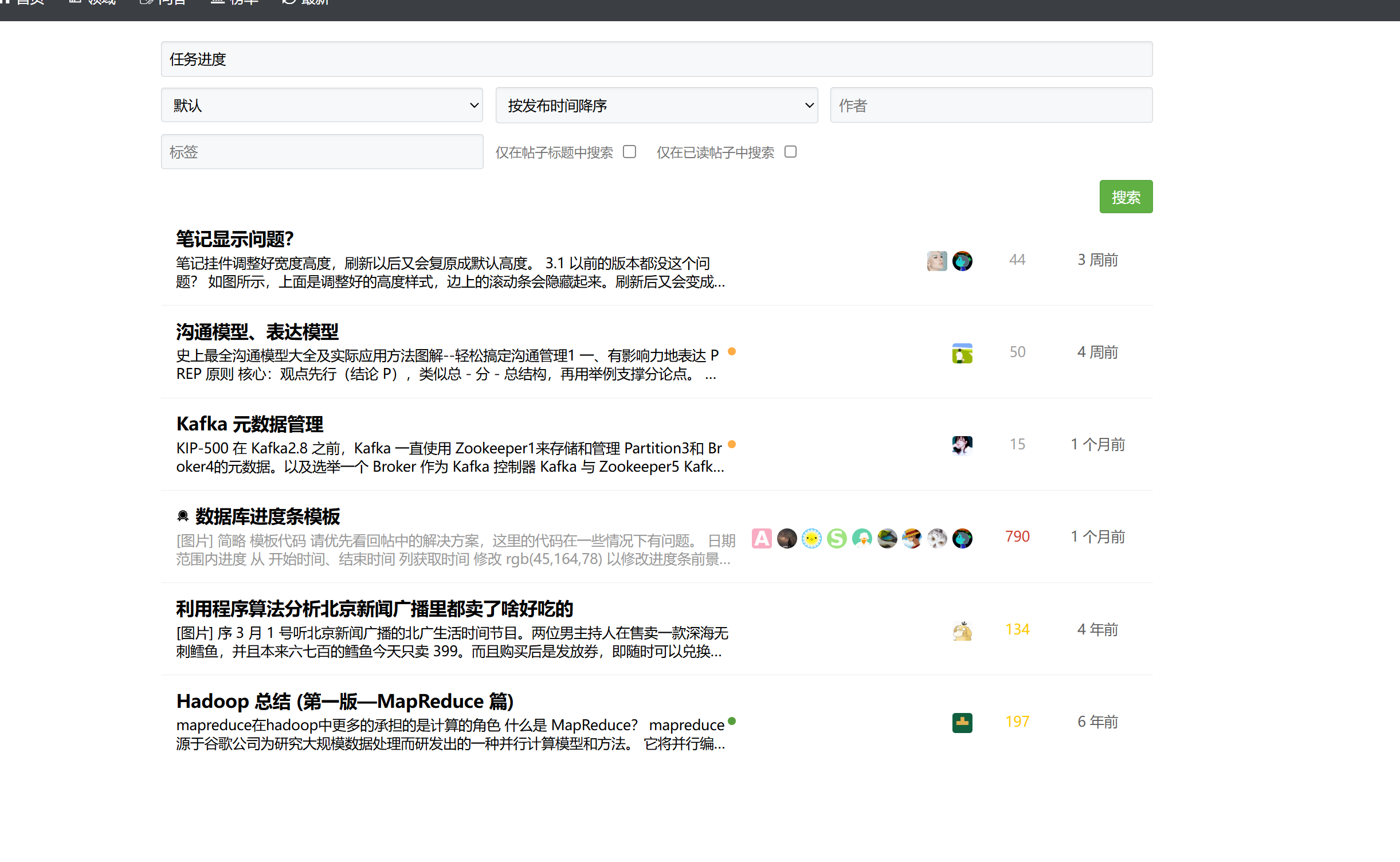Click search keyword box containing 任务进度
Viewport: 1400px width, 862px height.
[657, 59]
